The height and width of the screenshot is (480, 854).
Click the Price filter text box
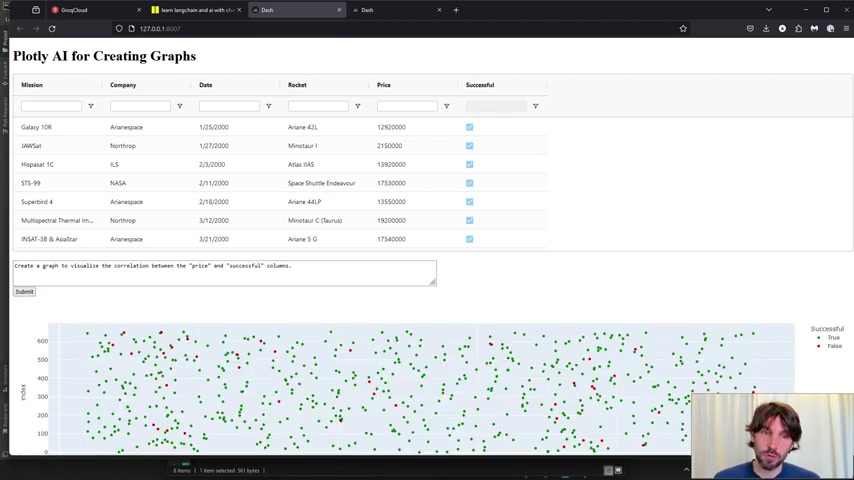pyautogui.click(x=407, y=106)
